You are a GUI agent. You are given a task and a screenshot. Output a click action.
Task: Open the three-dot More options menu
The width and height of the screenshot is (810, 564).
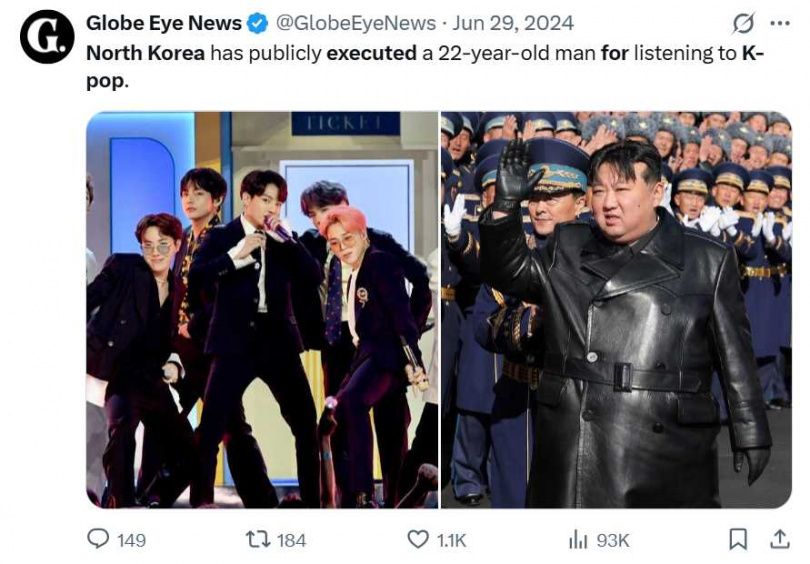pyautogui.click(x=780, y=23)
